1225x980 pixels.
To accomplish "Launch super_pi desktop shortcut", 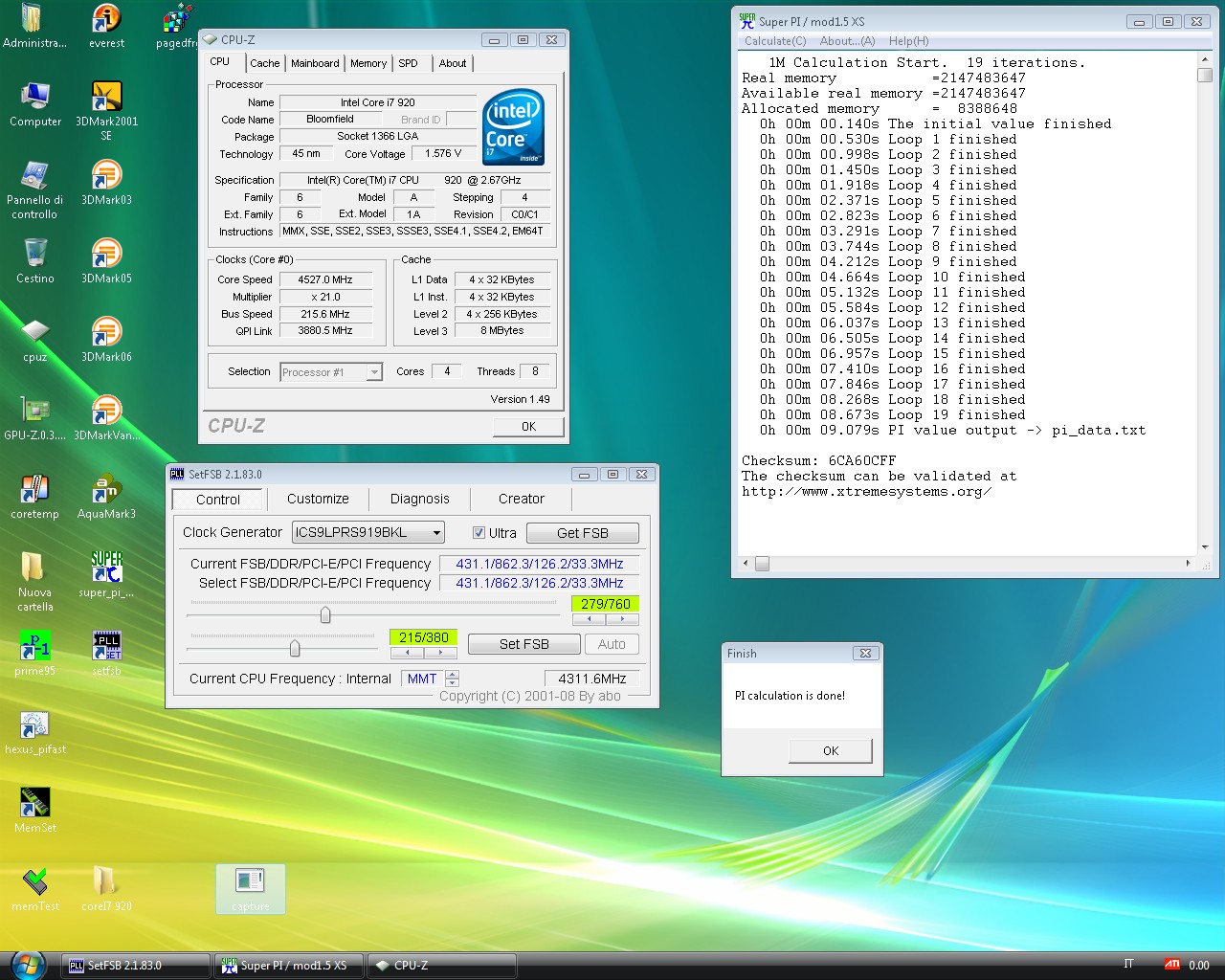I will (106, 575).
